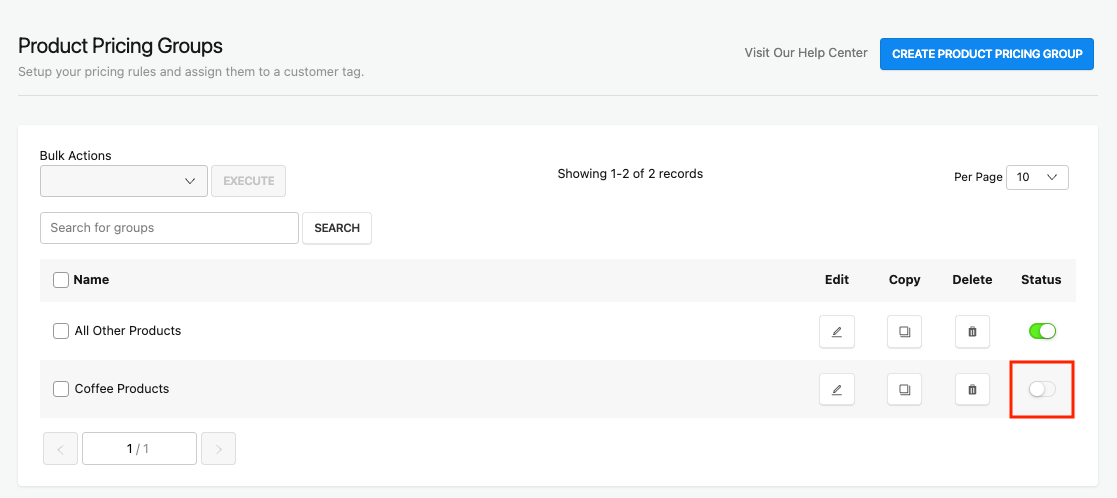Click the All Other Products name

click(x=128, y=331)
